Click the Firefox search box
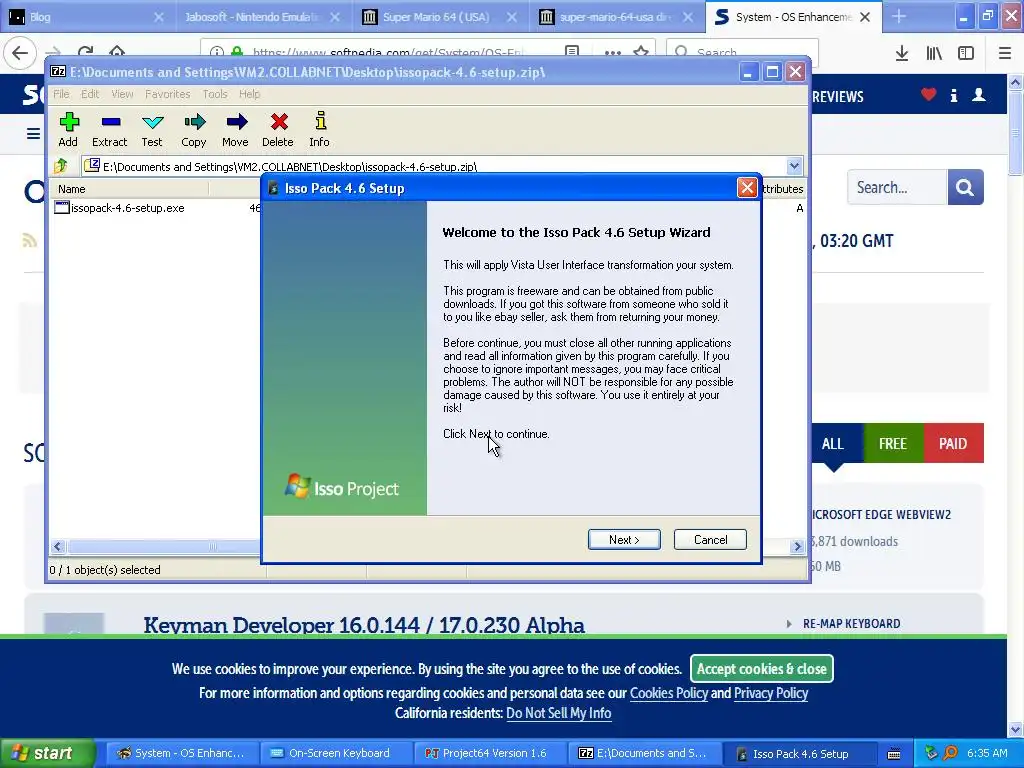 click(x=742, y=52)
